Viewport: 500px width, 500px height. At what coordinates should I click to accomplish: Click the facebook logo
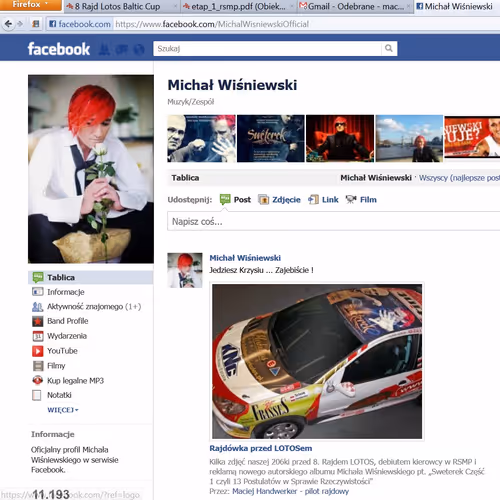coord(59,49)
